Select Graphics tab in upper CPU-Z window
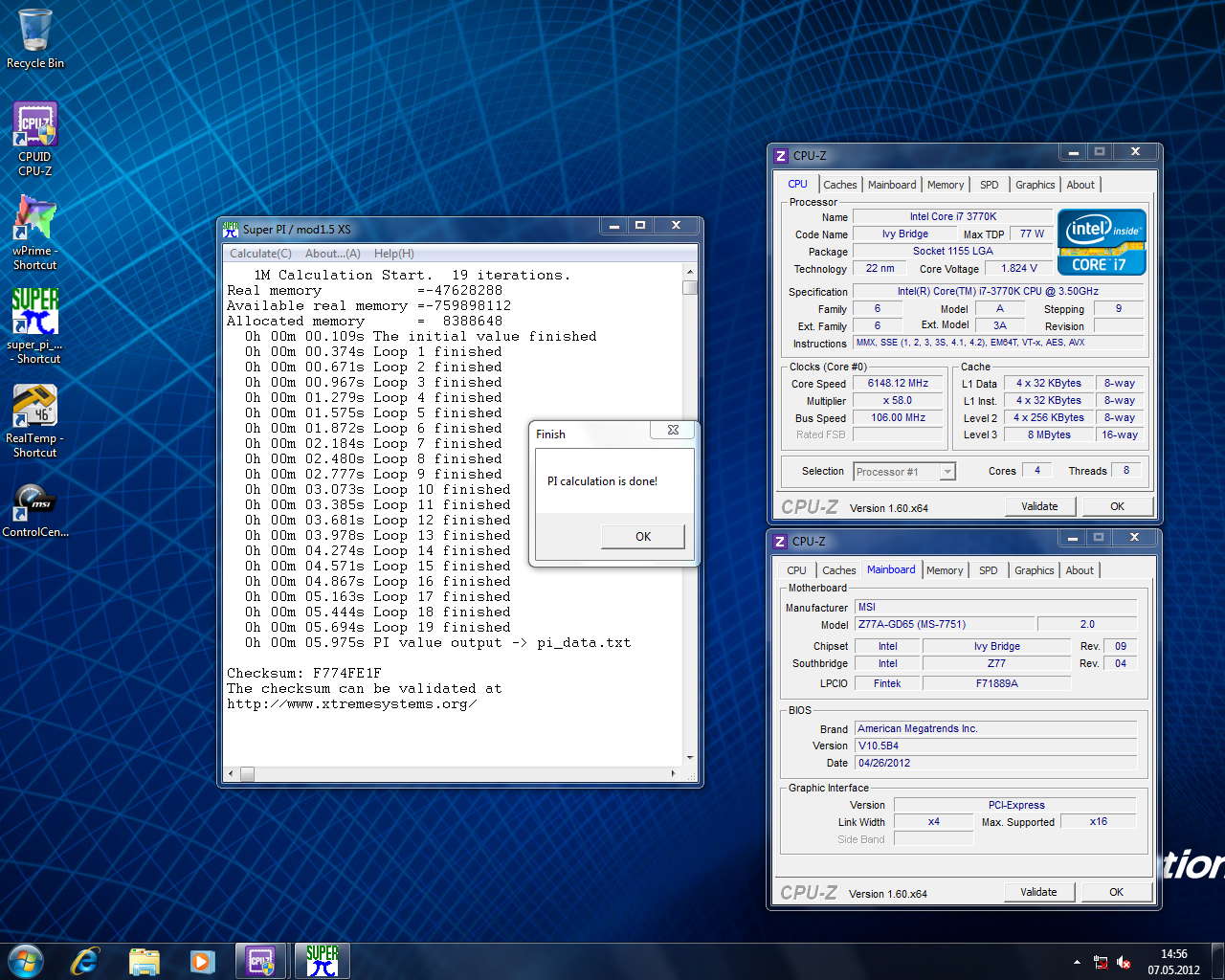Image resolution: width=1225 pixels, height=980 pixels. tap(1036, 185)
